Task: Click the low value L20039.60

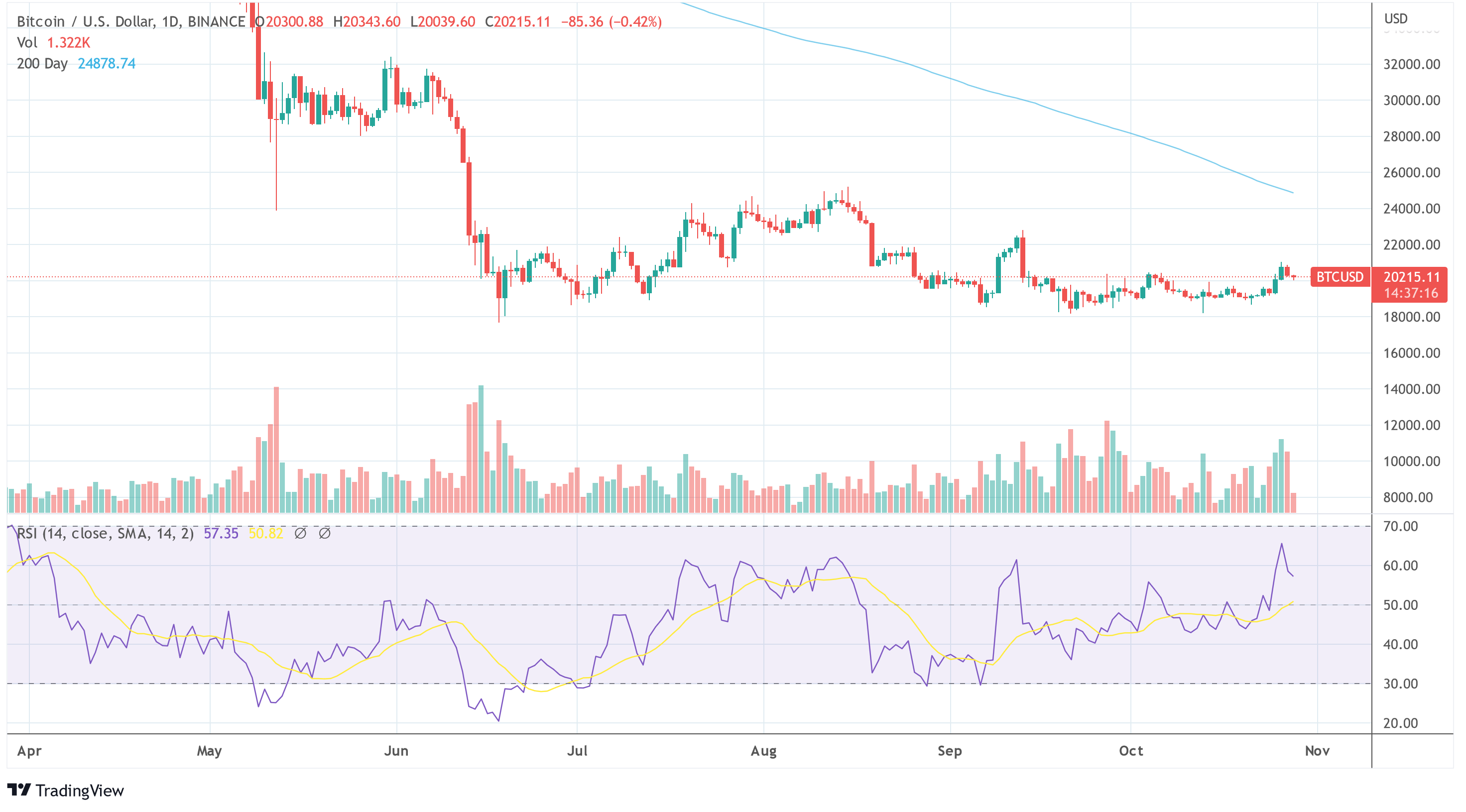Action: click(x=443, y=21)
